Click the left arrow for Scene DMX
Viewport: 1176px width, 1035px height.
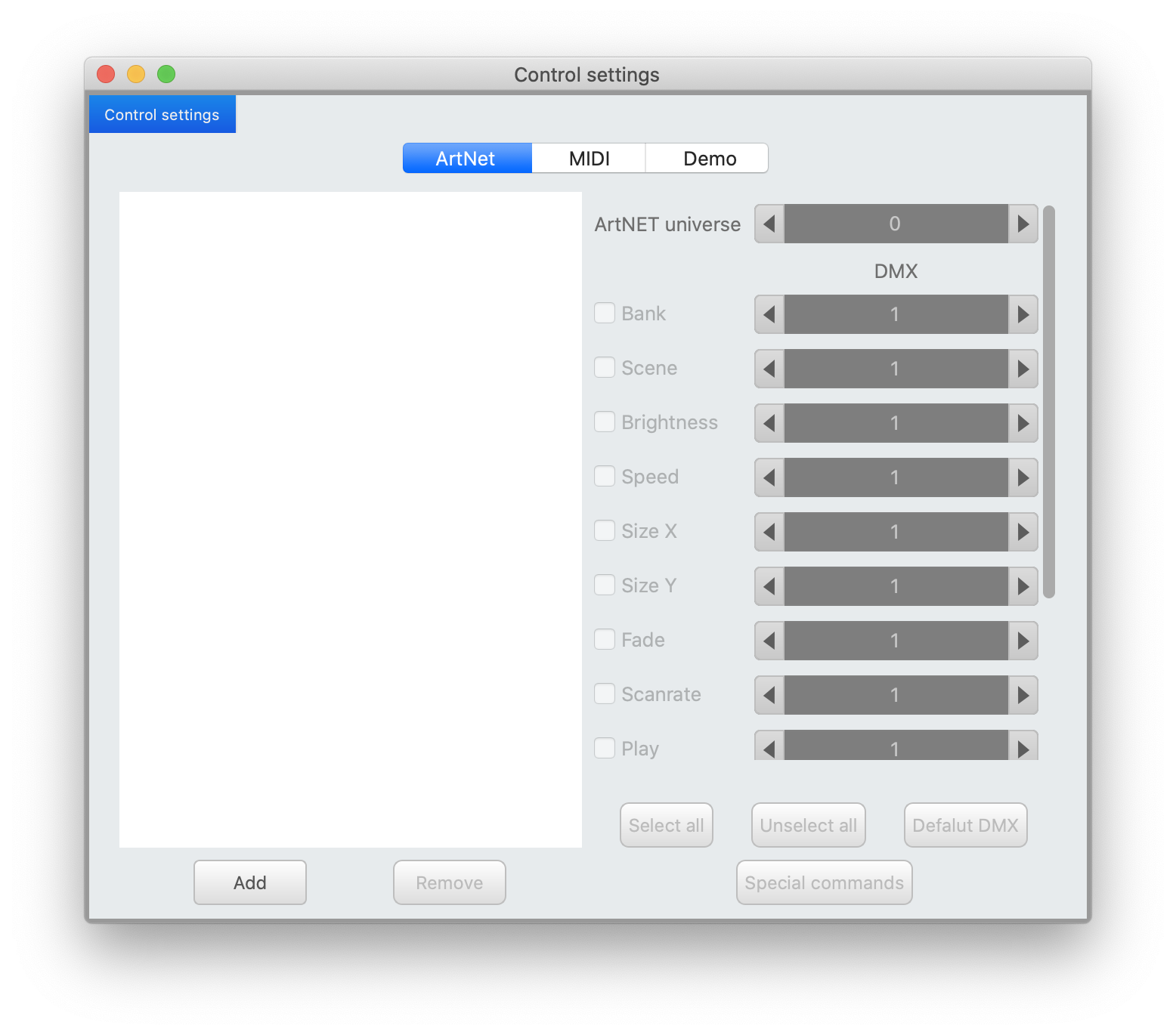point(769,369)
